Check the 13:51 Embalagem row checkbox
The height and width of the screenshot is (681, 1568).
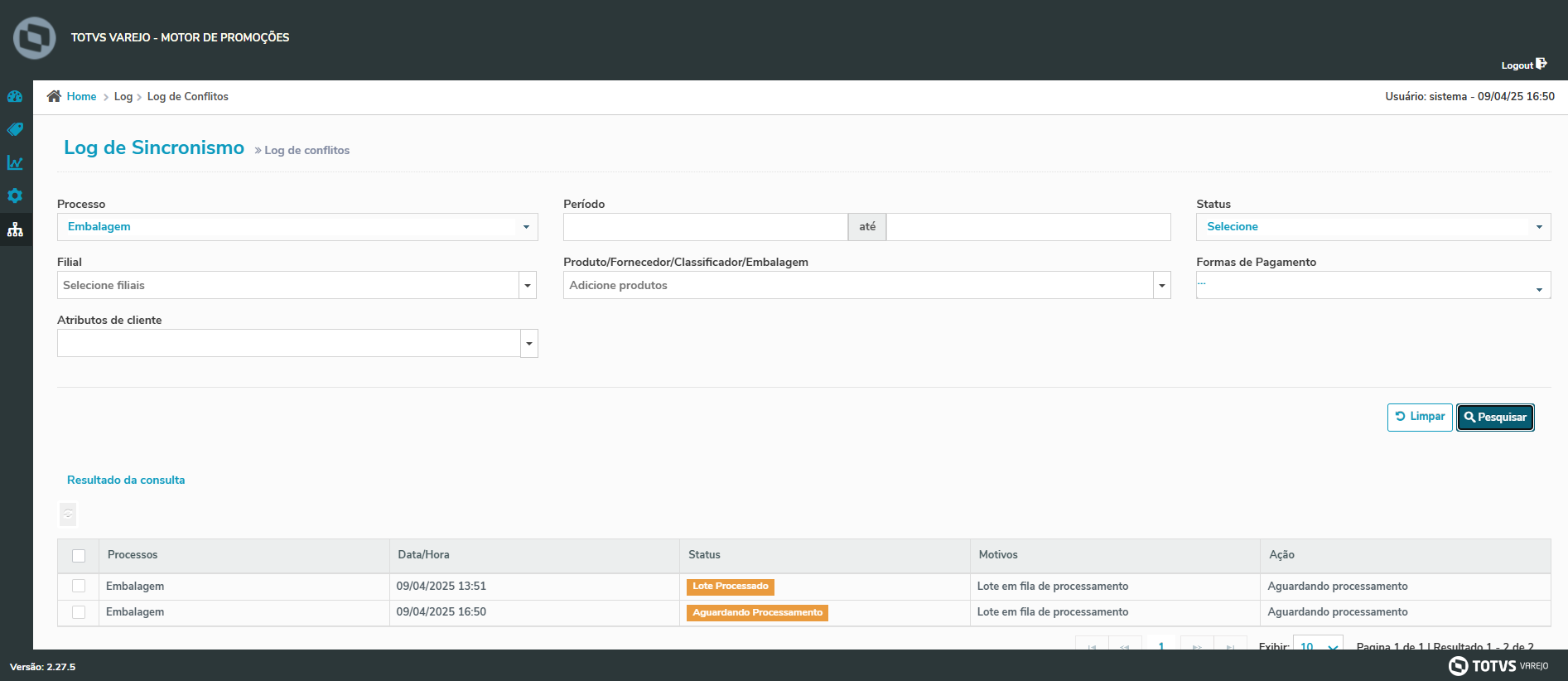point(79,586)
